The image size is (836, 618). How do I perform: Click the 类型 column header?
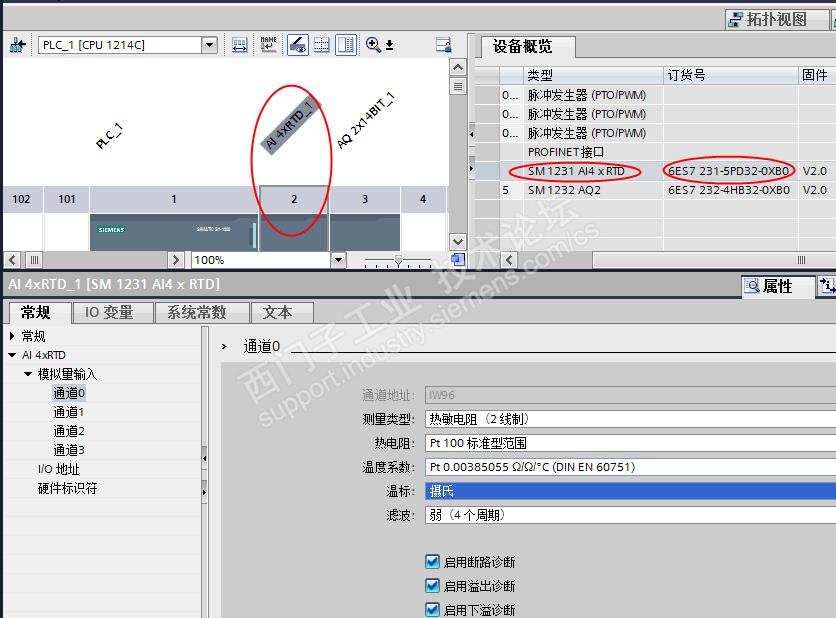(x=593, y=75)
